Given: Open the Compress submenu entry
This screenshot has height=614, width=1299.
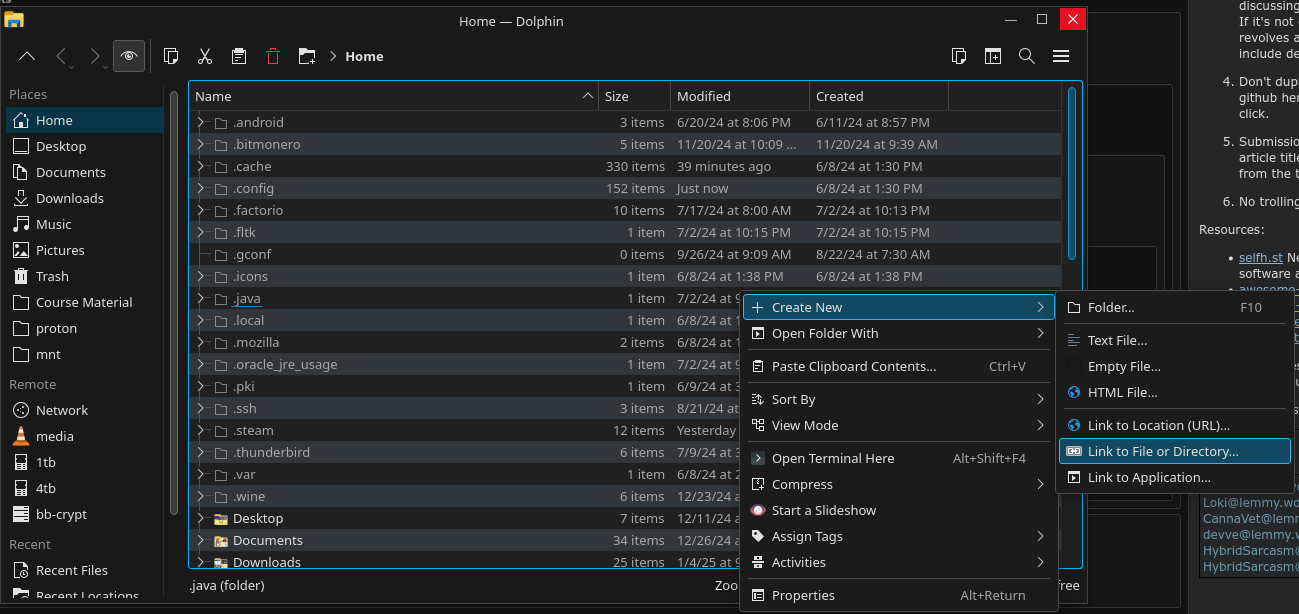Looking at the screenshot, I should coord(898,484).
